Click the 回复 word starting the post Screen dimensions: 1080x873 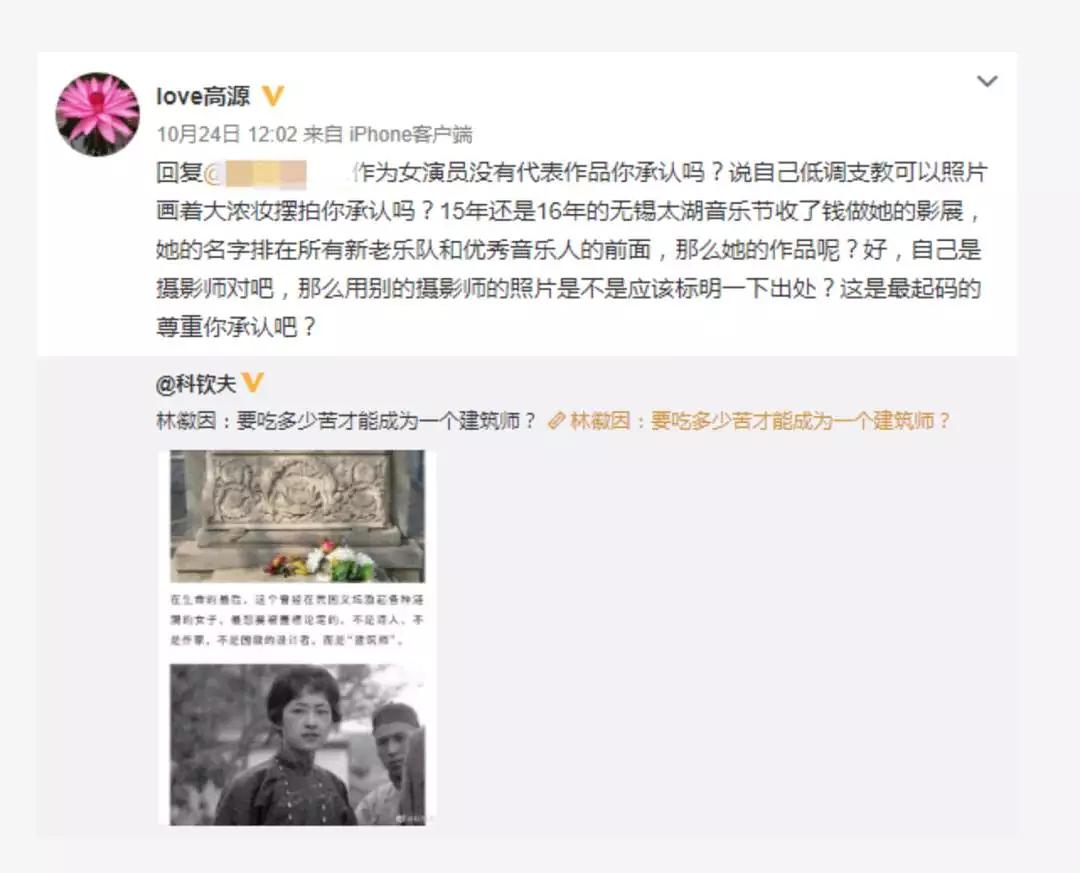pyautogui.click(x=180, y=172)
